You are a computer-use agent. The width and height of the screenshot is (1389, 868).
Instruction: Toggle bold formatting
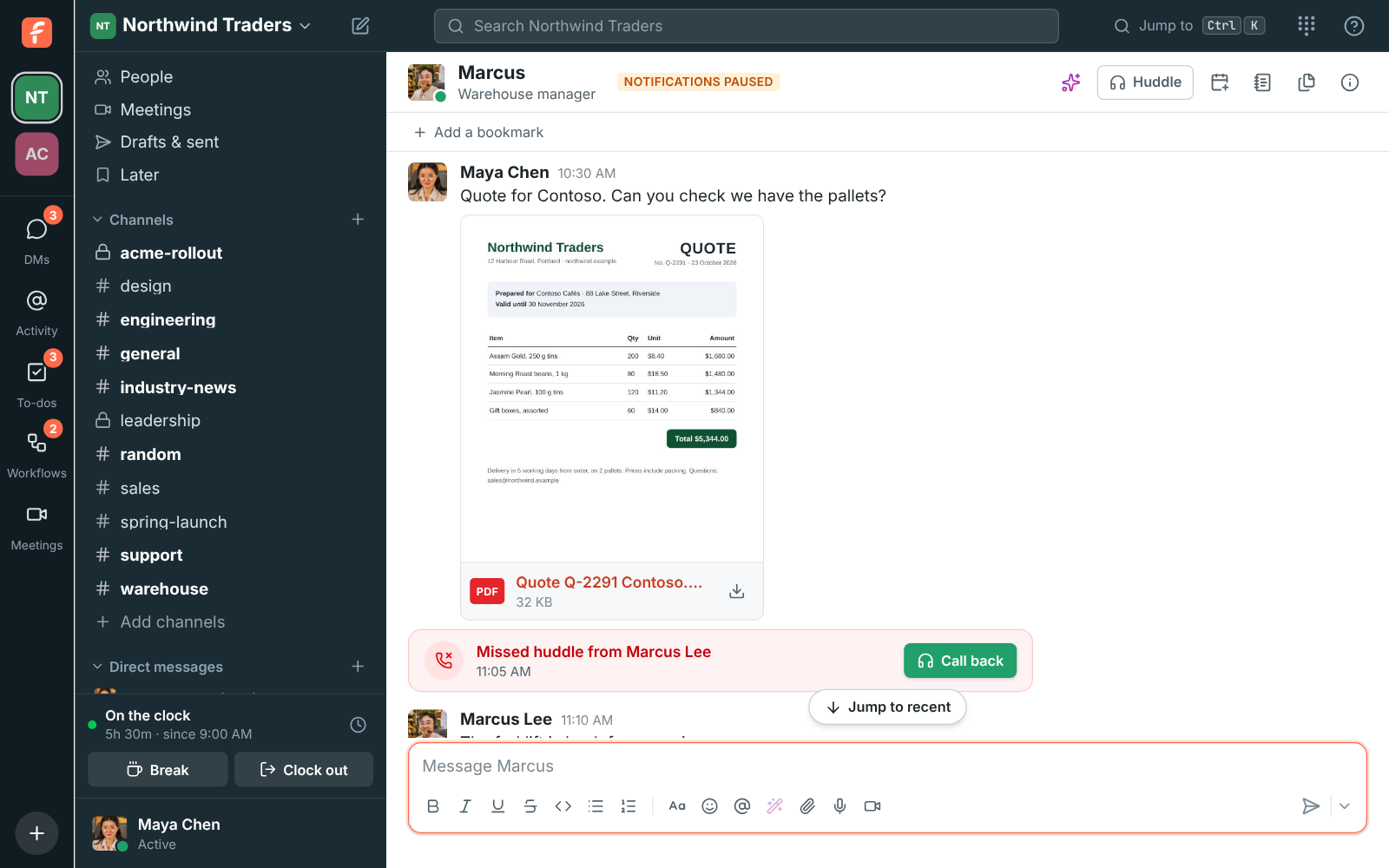[x=433, y=806]
